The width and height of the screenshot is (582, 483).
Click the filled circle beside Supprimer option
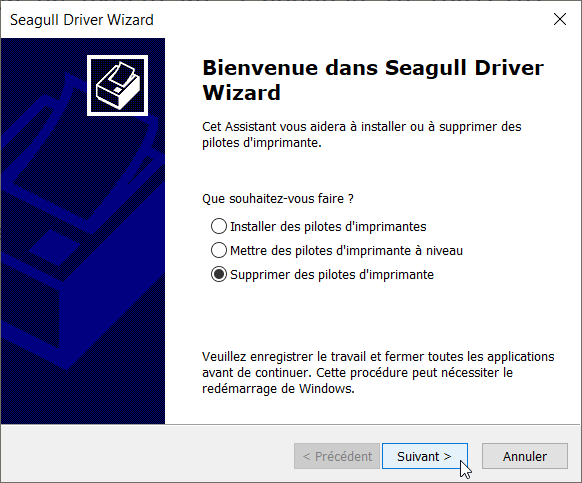[219, 275]
